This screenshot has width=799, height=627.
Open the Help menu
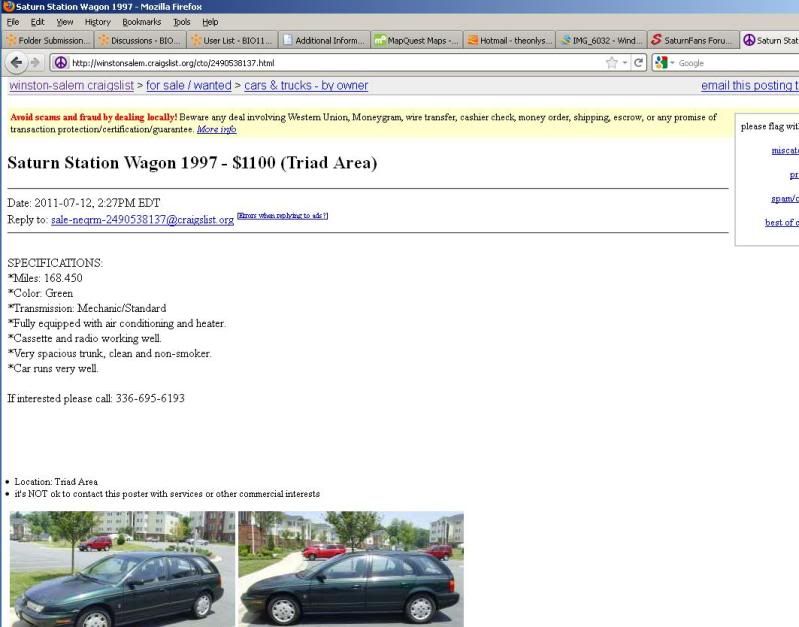210,22
